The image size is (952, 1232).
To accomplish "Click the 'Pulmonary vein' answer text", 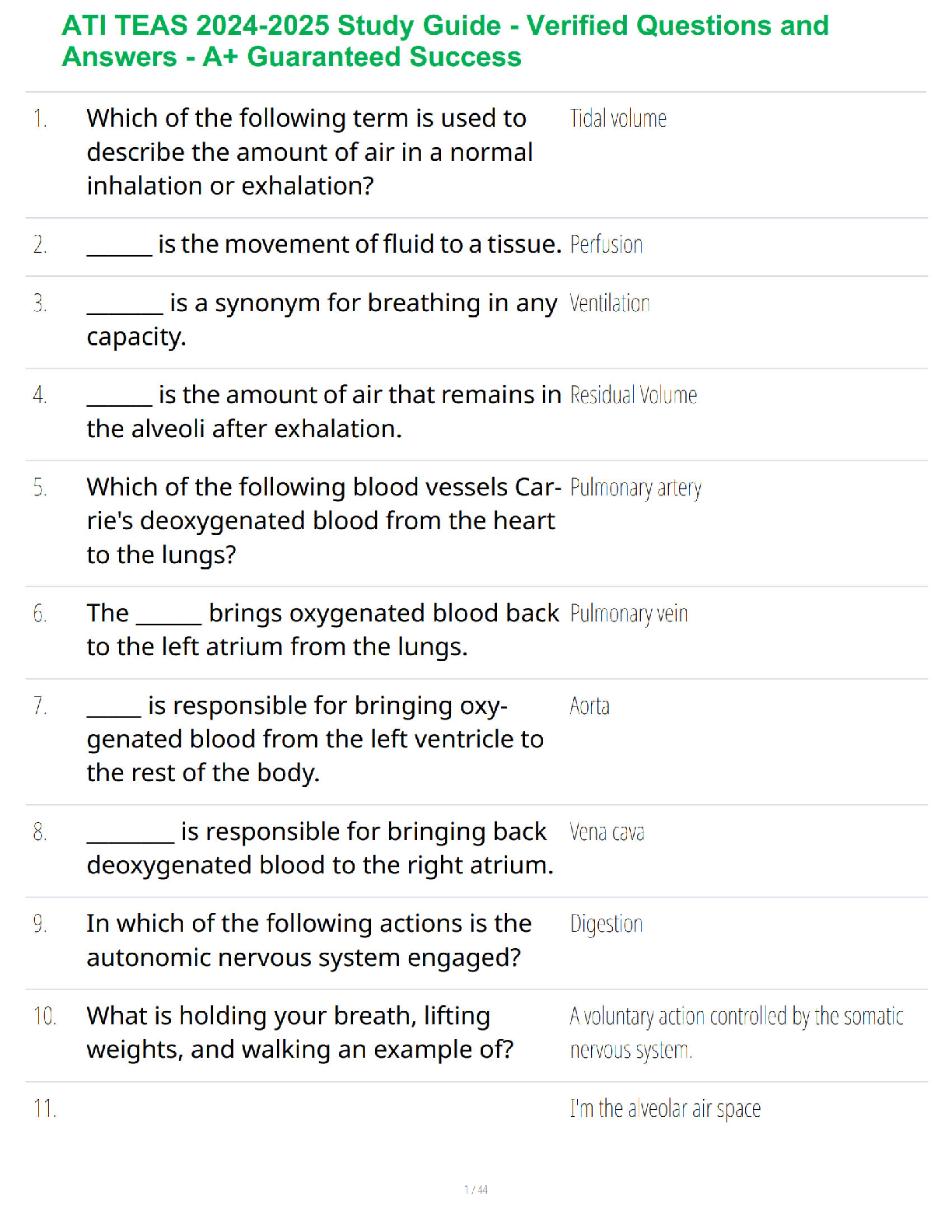I will [x=629, y=614].
